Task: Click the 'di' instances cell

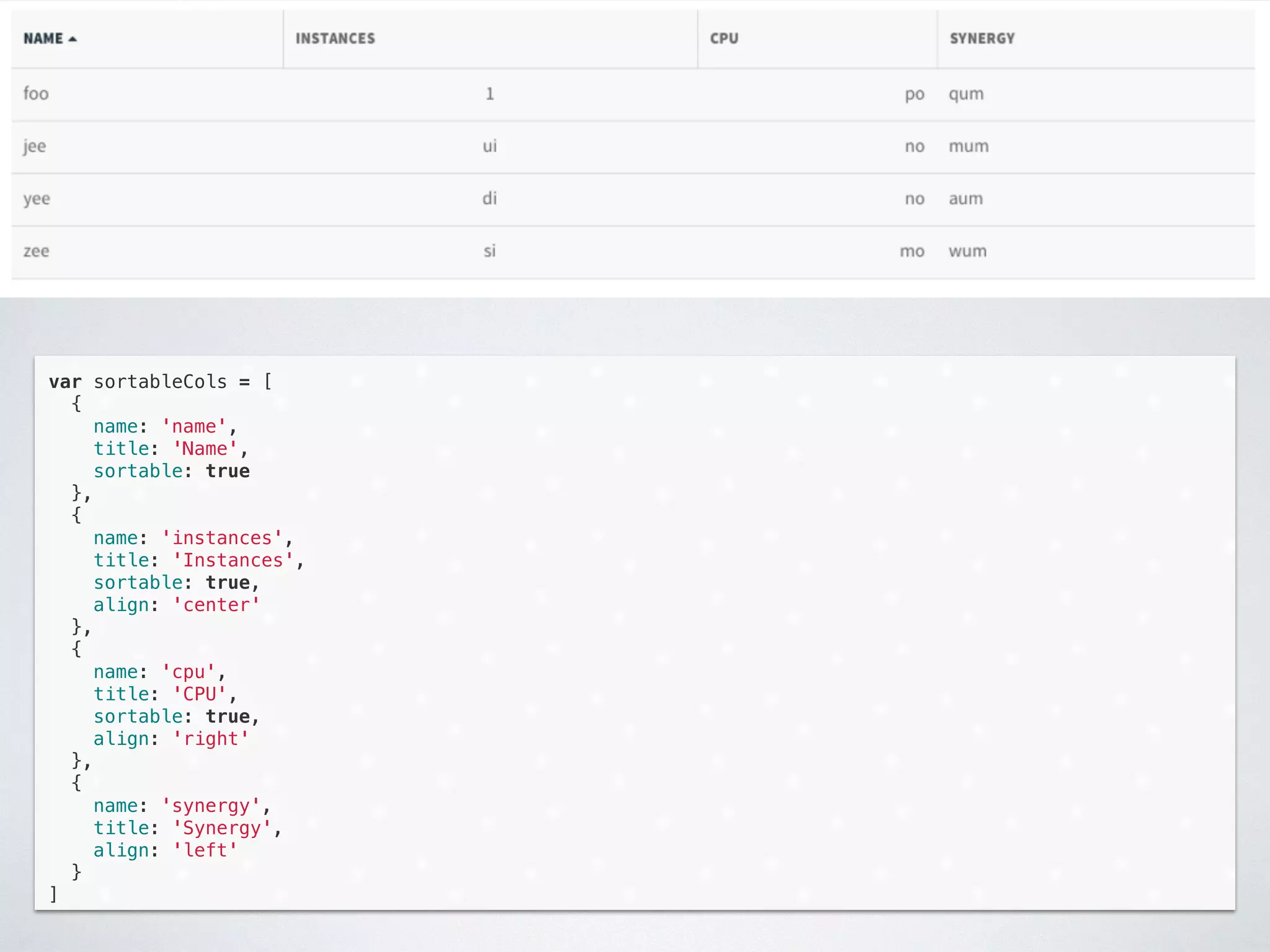Action: tap(489, 198)
